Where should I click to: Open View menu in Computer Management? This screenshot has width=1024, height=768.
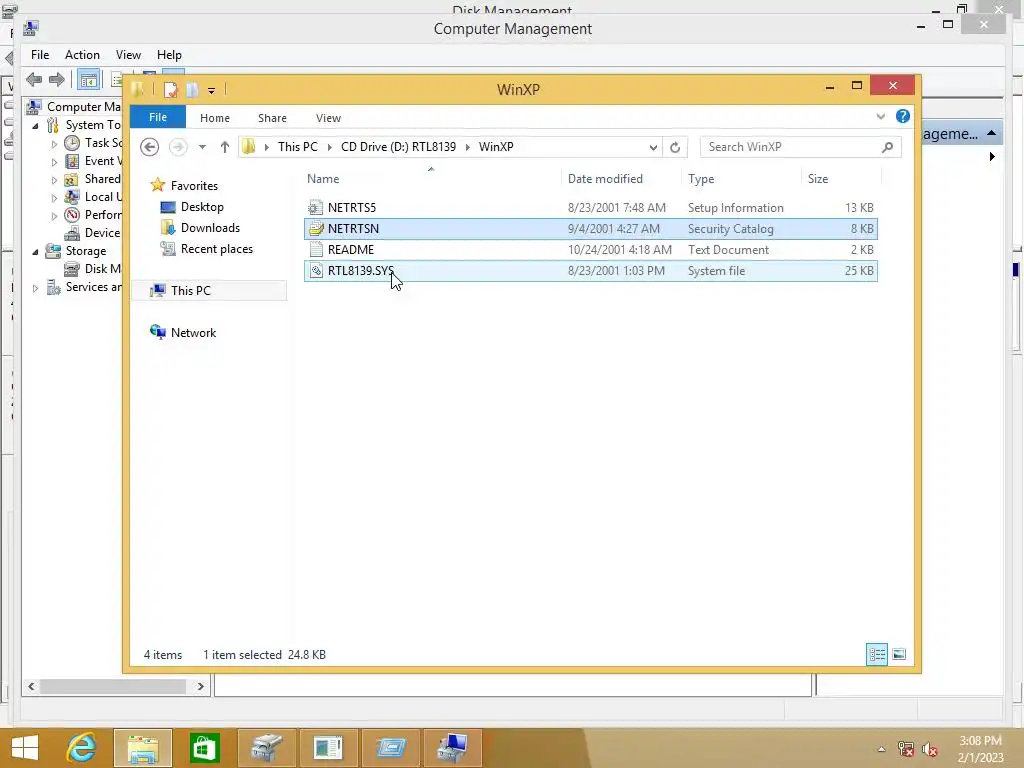(x=128, y=55)
